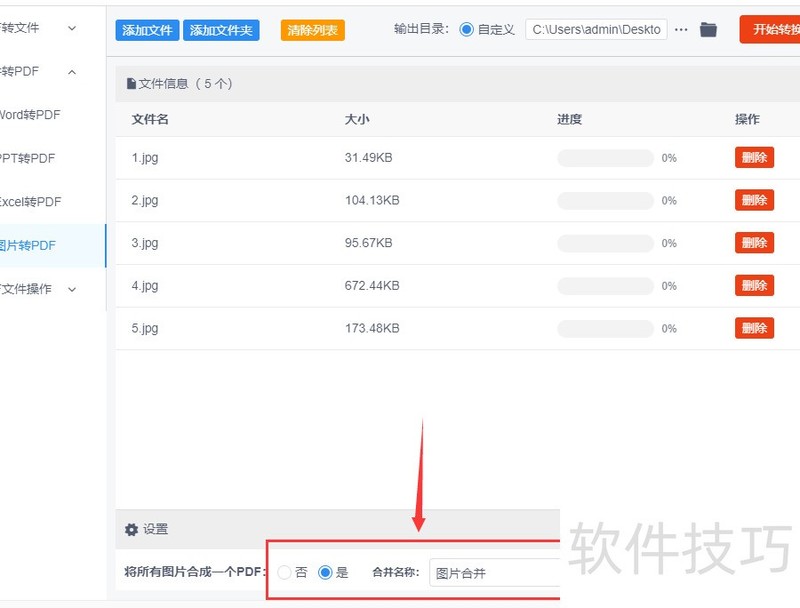Collapse the 转PDF sidebar section
Screen dimensions: 800x608
tap(72, 72)
